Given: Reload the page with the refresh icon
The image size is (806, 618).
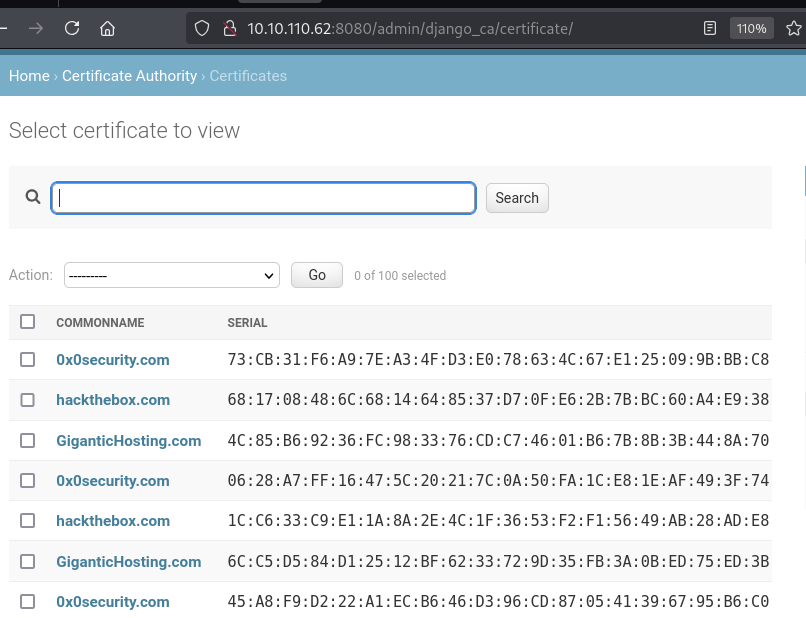Looking at the screenshot, I should click(x=72, y=28).
